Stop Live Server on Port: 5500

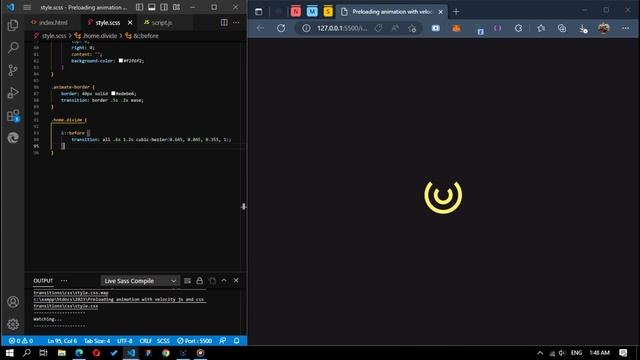tap(194, 341)
